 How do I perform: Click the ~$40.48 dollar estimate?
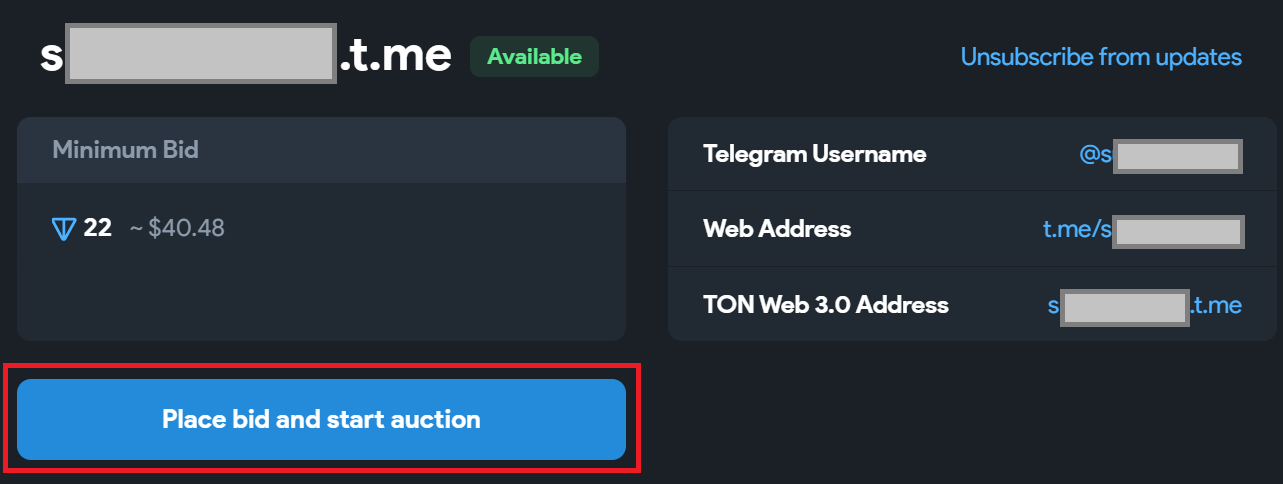coord(177,228)
